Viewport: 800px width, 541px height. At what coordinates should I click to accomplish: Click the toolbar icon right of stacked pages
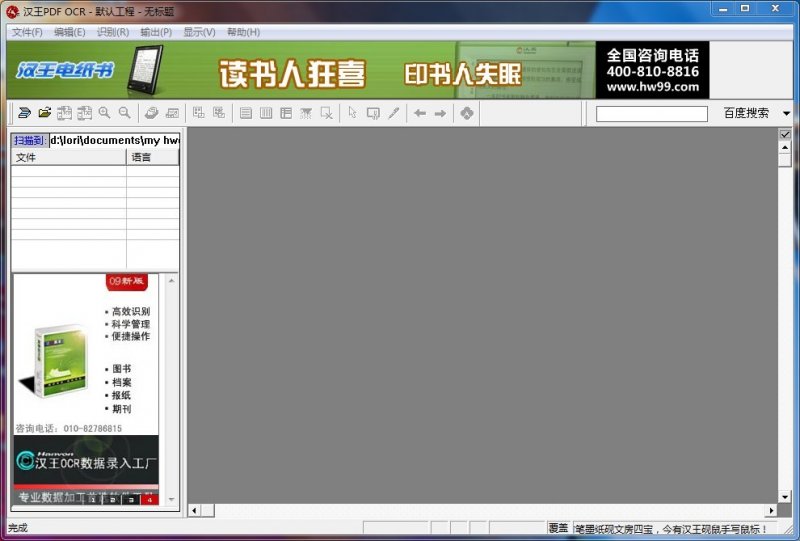pyautogui.click(x=172, y=113)
